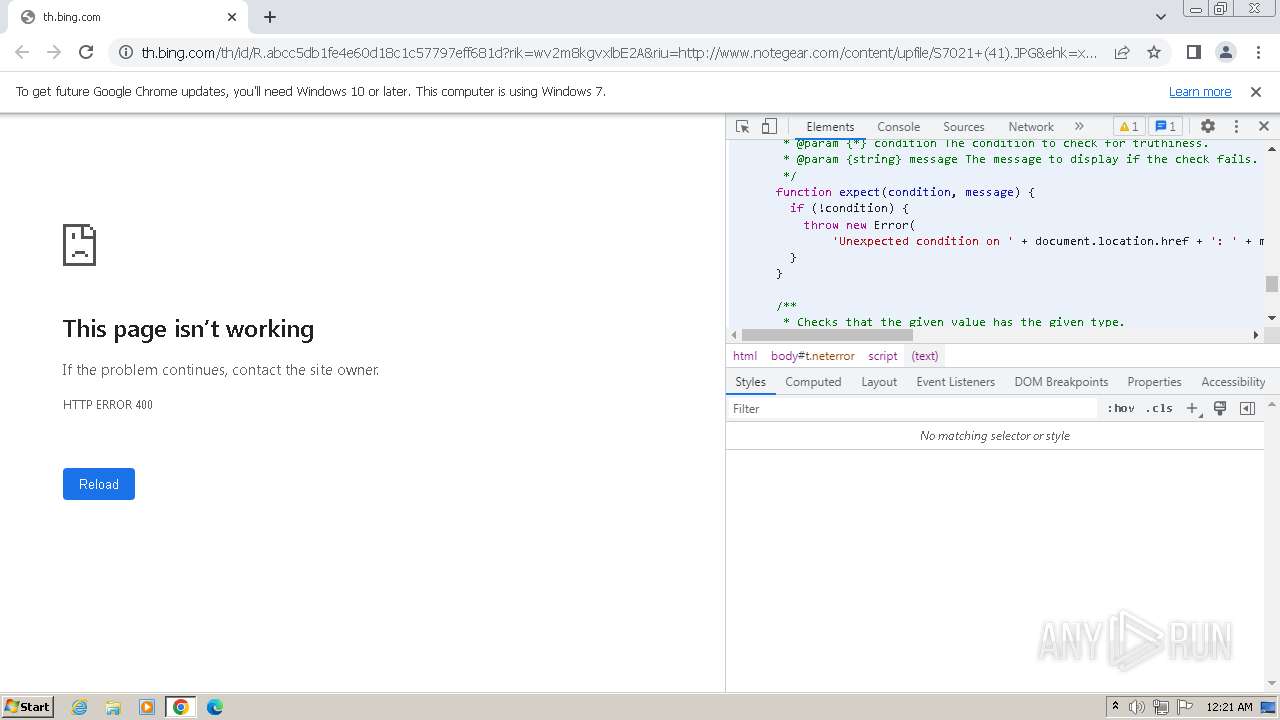
Task: Click the address bar URL
Action: 619,52
